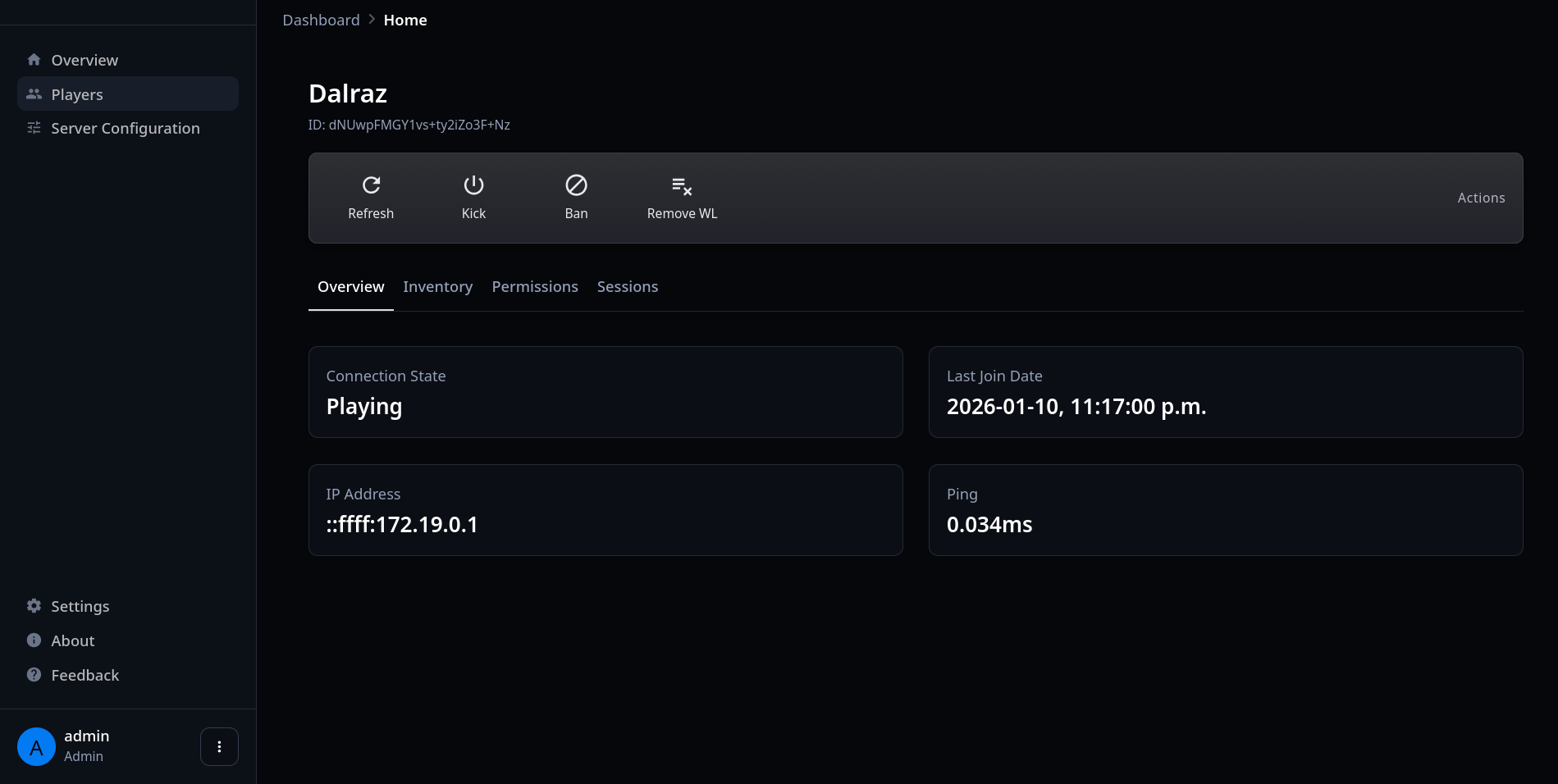Open the Feedback page

point(85,676)
